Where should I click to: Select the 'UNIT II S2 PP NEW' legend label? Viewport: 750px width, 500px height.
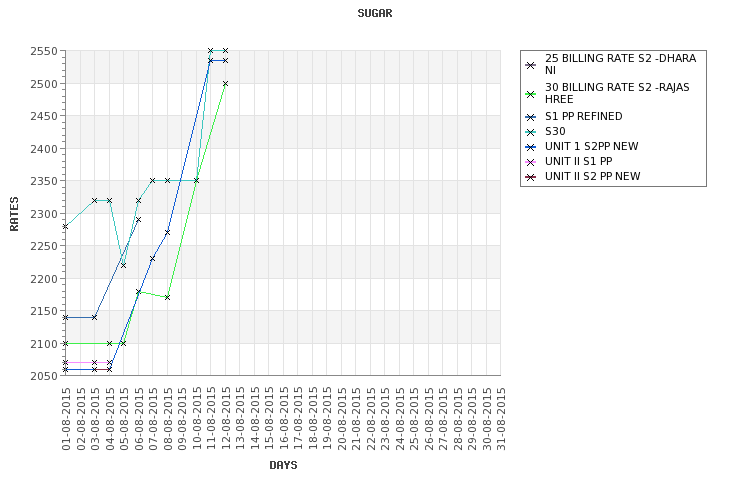click(593, 176)
